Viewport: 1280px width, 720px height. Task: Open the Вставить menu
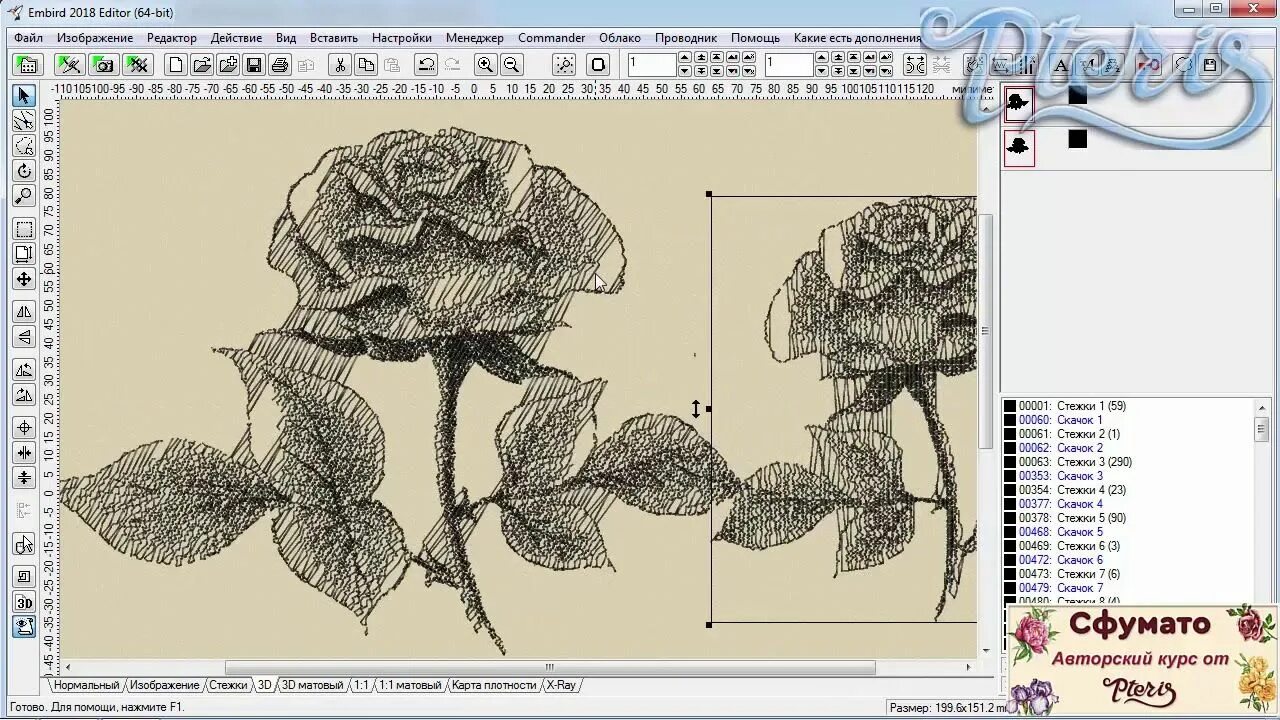click(x=334, y=38)
